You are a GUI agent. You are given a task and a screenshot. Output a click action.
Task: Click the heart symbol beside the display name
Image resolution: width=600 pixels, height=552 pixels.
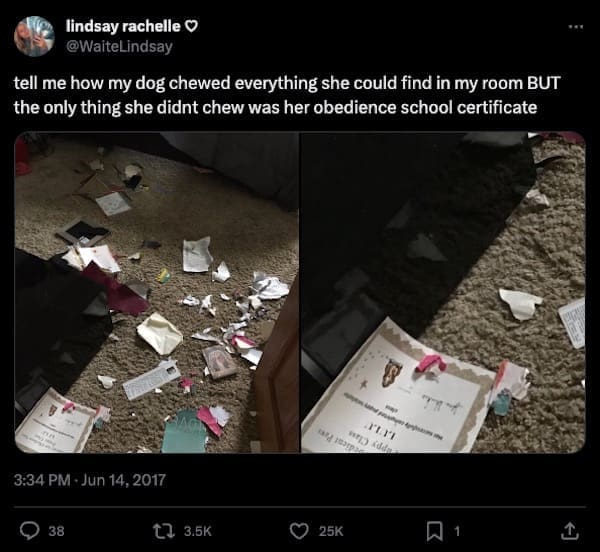click(191, 26)
